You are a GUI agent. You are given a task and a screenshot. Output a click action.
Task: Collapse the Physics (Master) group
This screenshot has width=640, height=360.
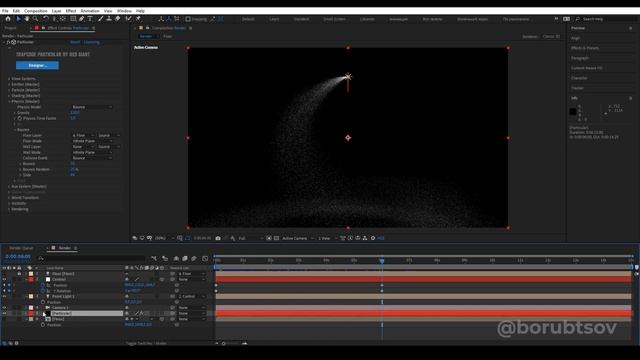(x=9, y=101)
